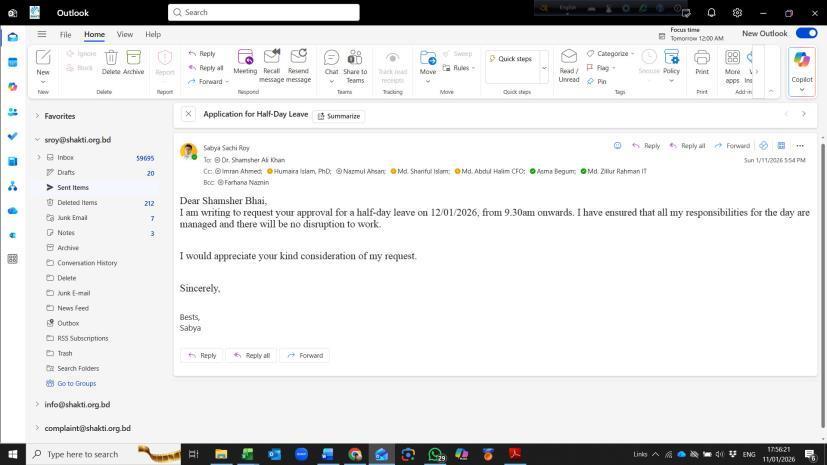Viewport: 827px width, 465px height.
Task: Open the Categorize dropdown
Action: tap(610, 54)
